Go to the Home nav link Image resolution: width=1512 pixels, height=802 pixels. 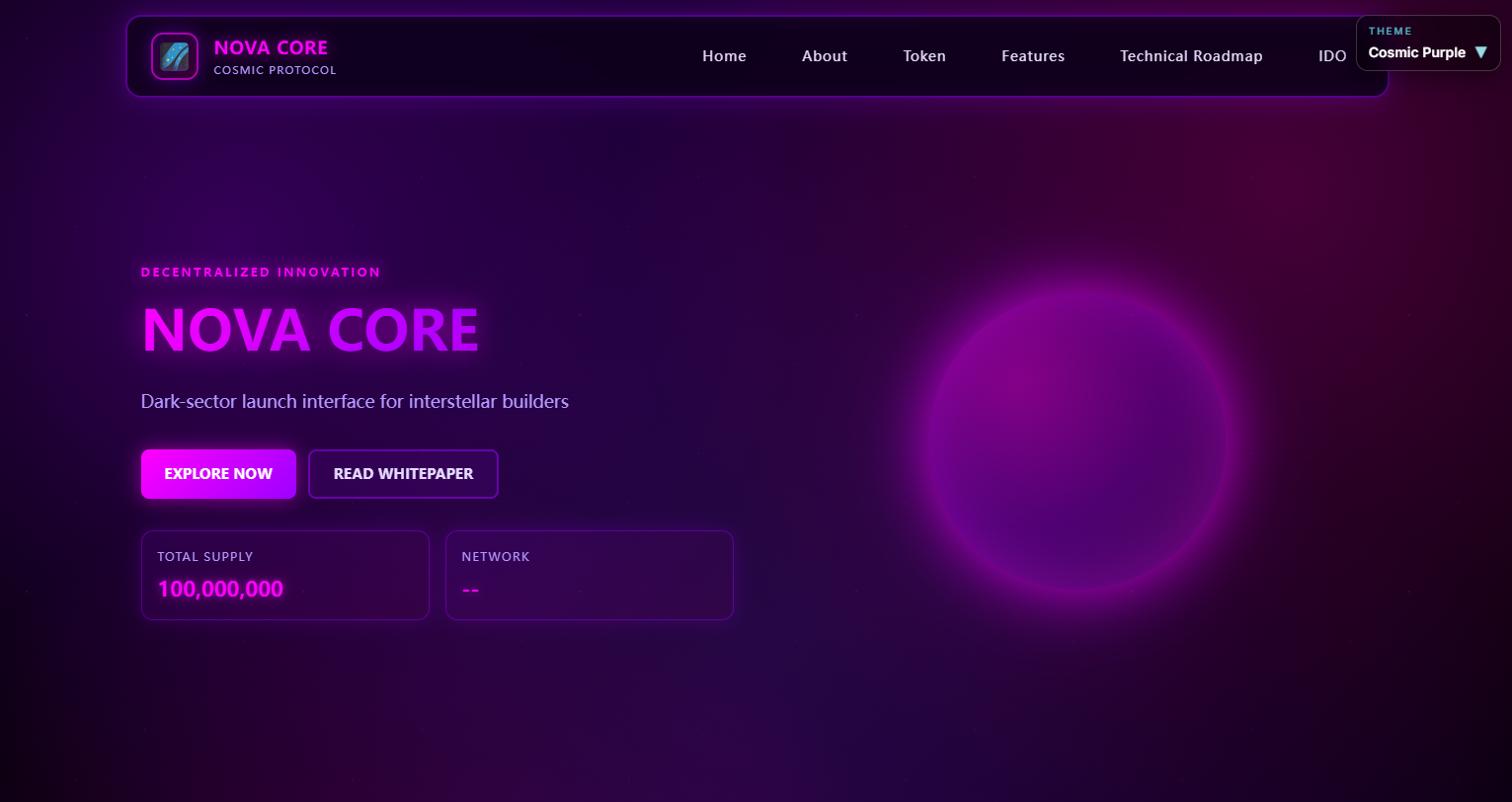coord(724,56)
